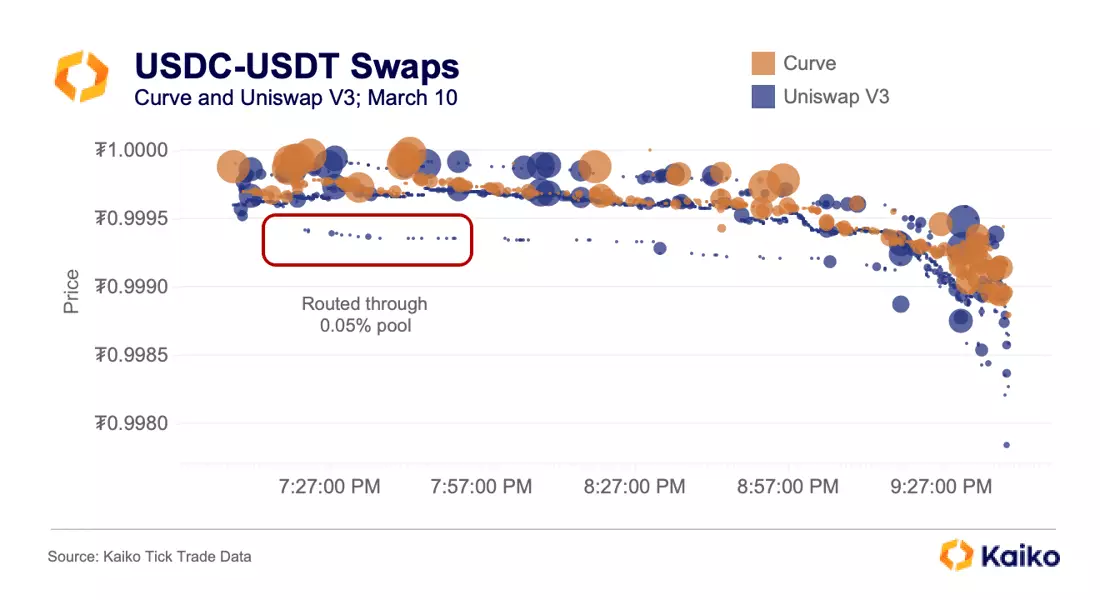The height and width of the screenshot is (600, 1100).
Task: Click the Uniswap V3 legend label
Action: pos(836,96)
